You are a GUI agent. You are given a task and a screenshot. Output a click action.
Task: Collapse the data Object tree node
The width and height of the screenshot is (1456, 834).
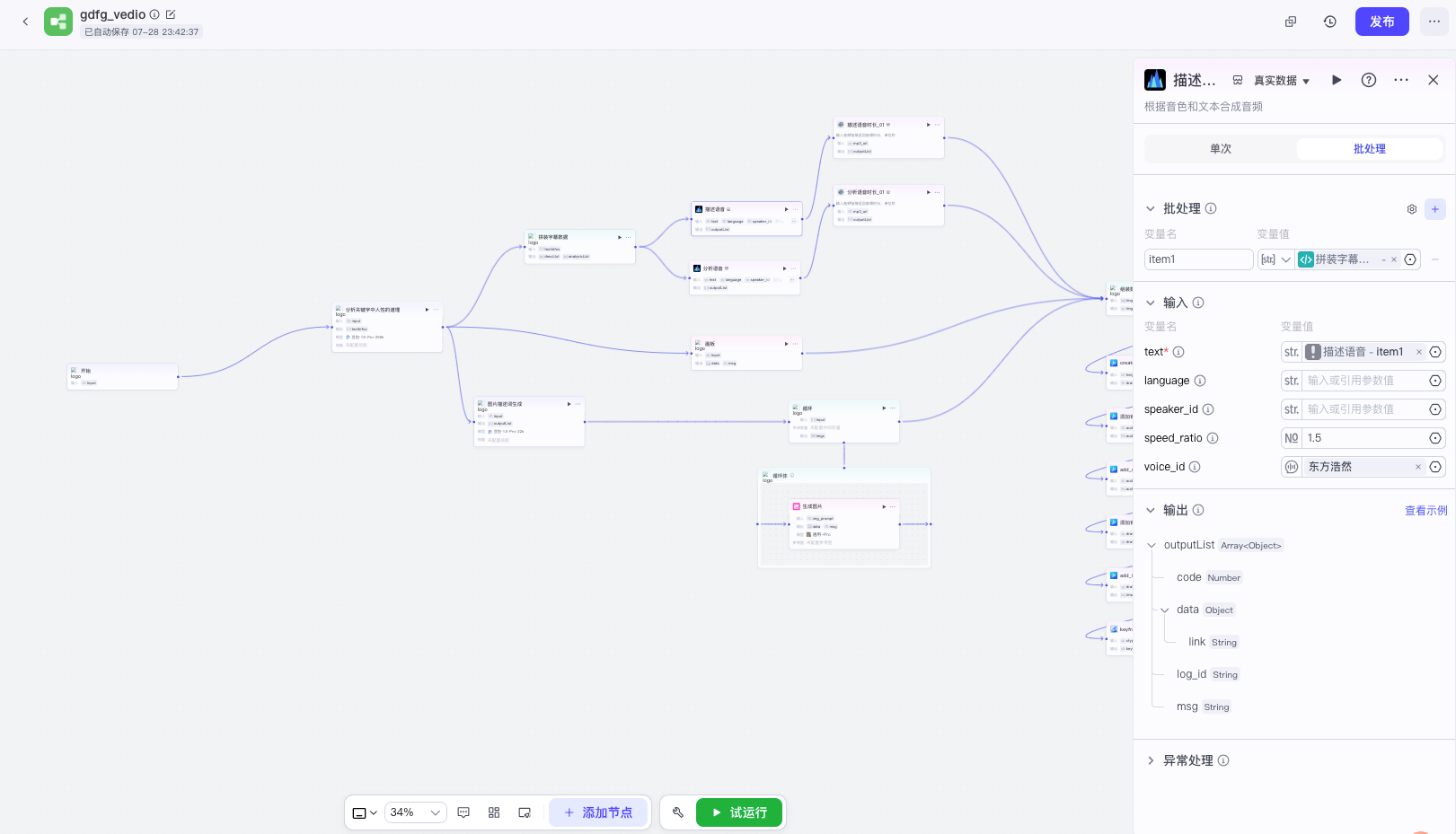click(1165, 610)
